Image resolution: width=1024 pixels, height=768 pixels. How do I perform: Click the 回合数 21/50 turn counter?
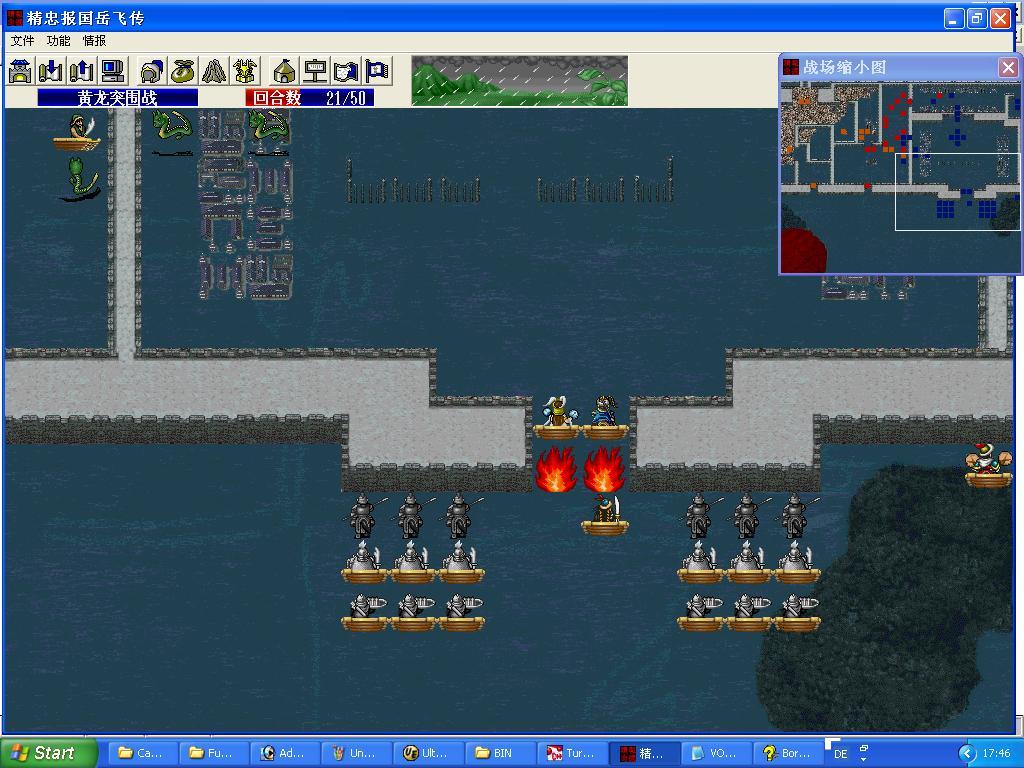coord(310,98)
